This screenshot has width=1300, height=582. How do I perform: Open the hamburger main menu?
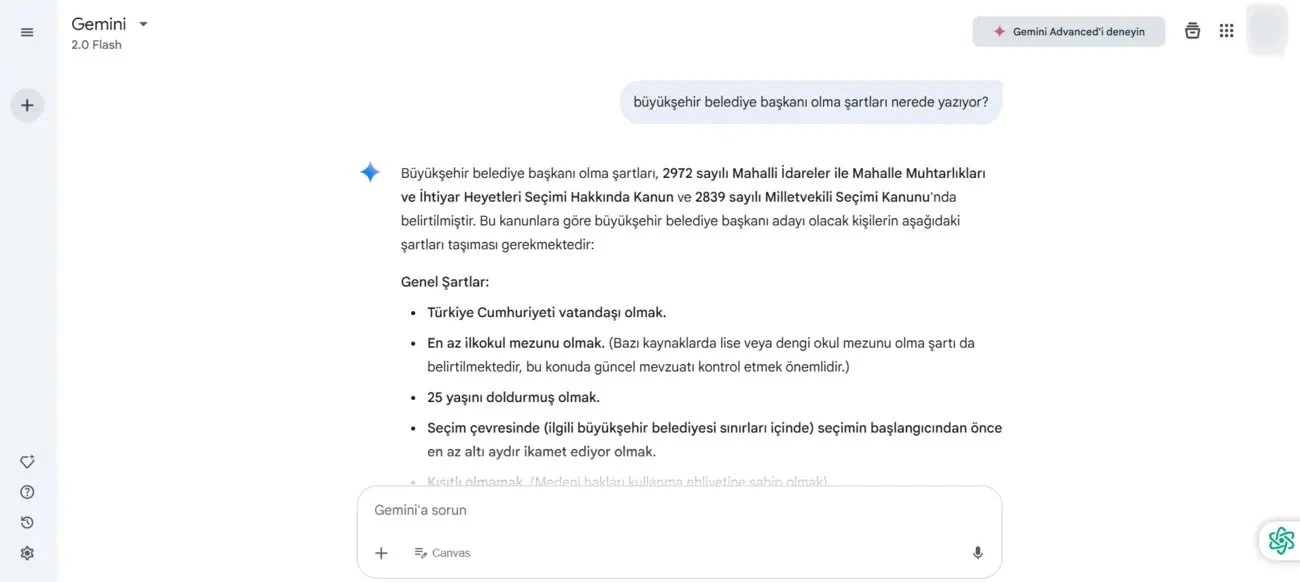click(x=27, y=32)
